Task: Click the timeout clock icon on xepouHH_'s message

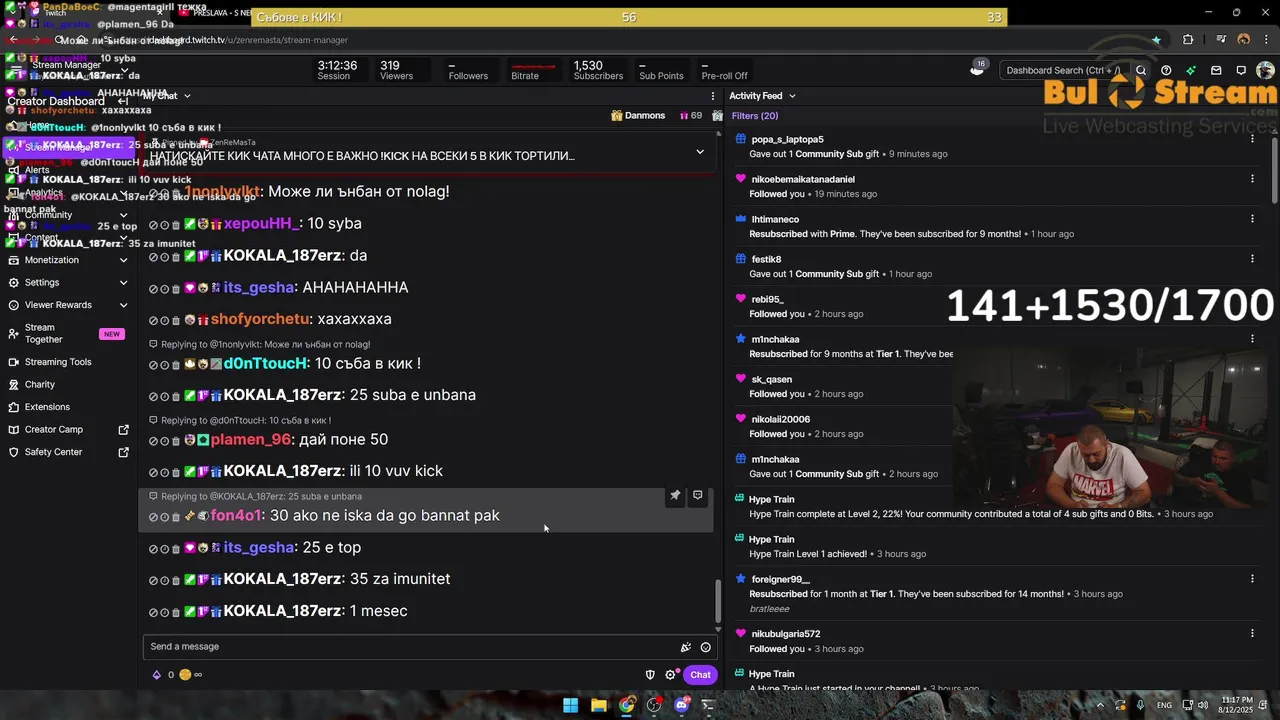Action: click(165, 225)
